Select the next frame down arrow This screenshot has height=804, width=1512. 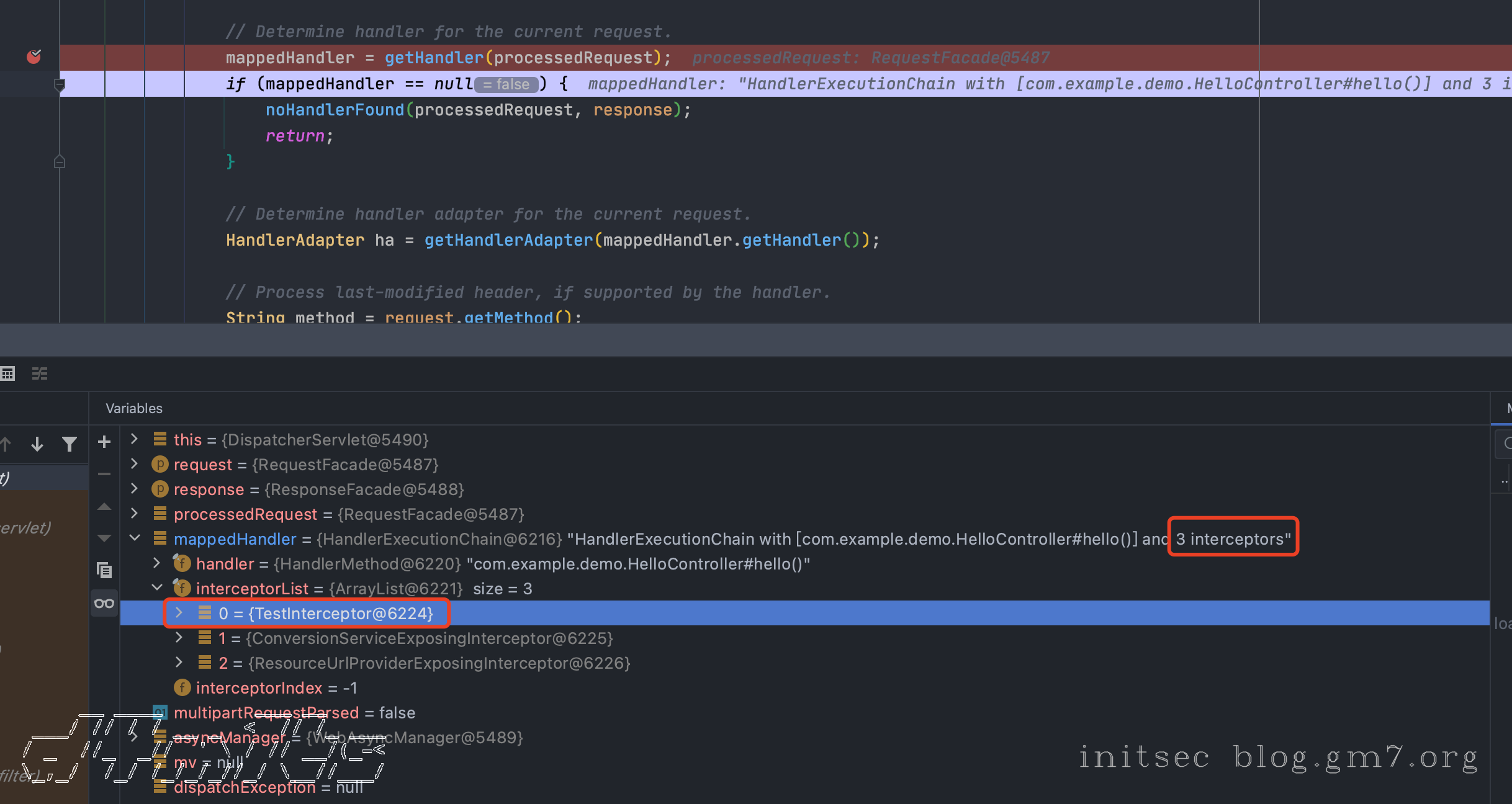37,444
